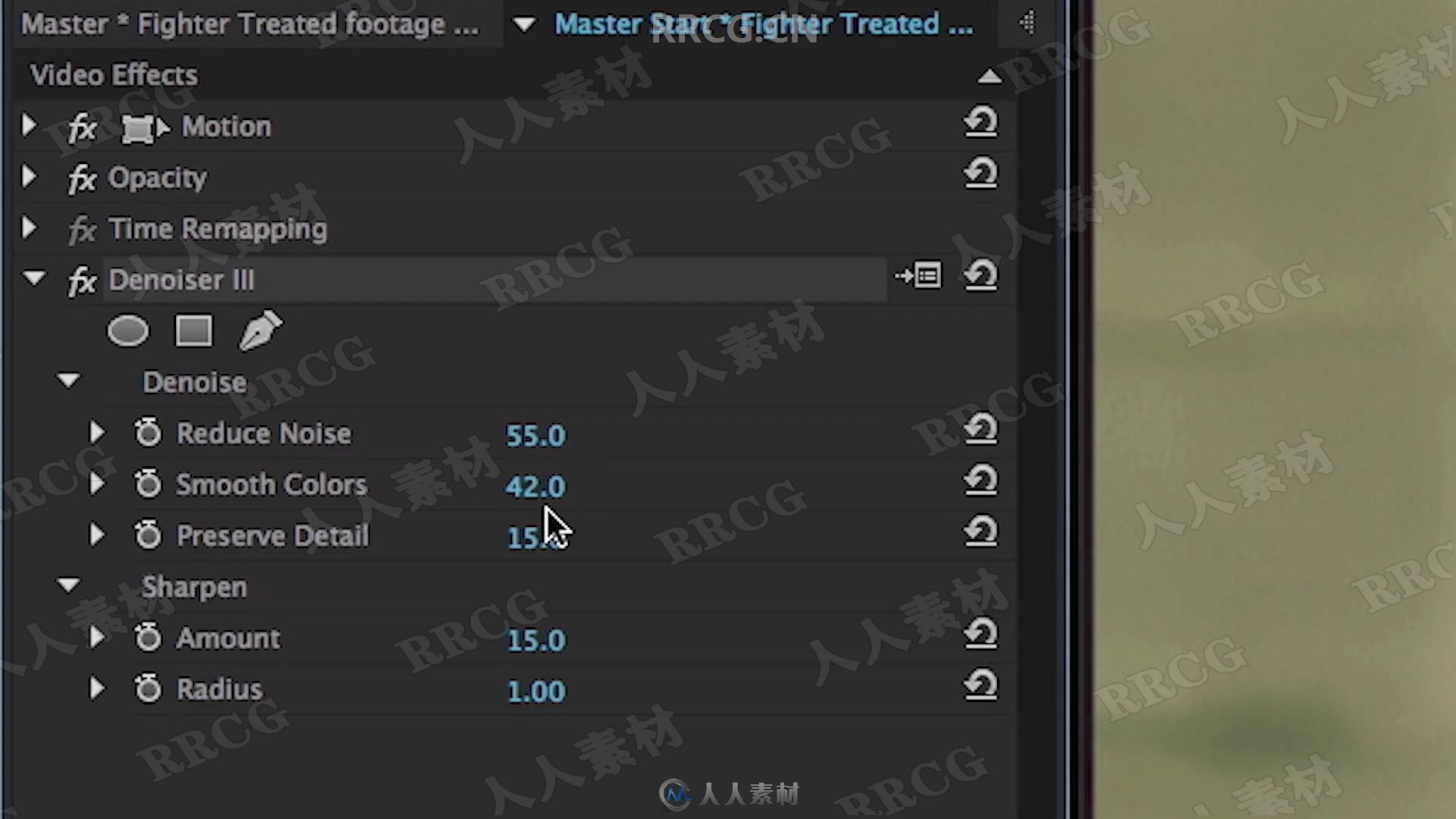1456x819 pixels.
Task: Toggle the Denoiser III fx enable
Action: click(x=81, y=279)
